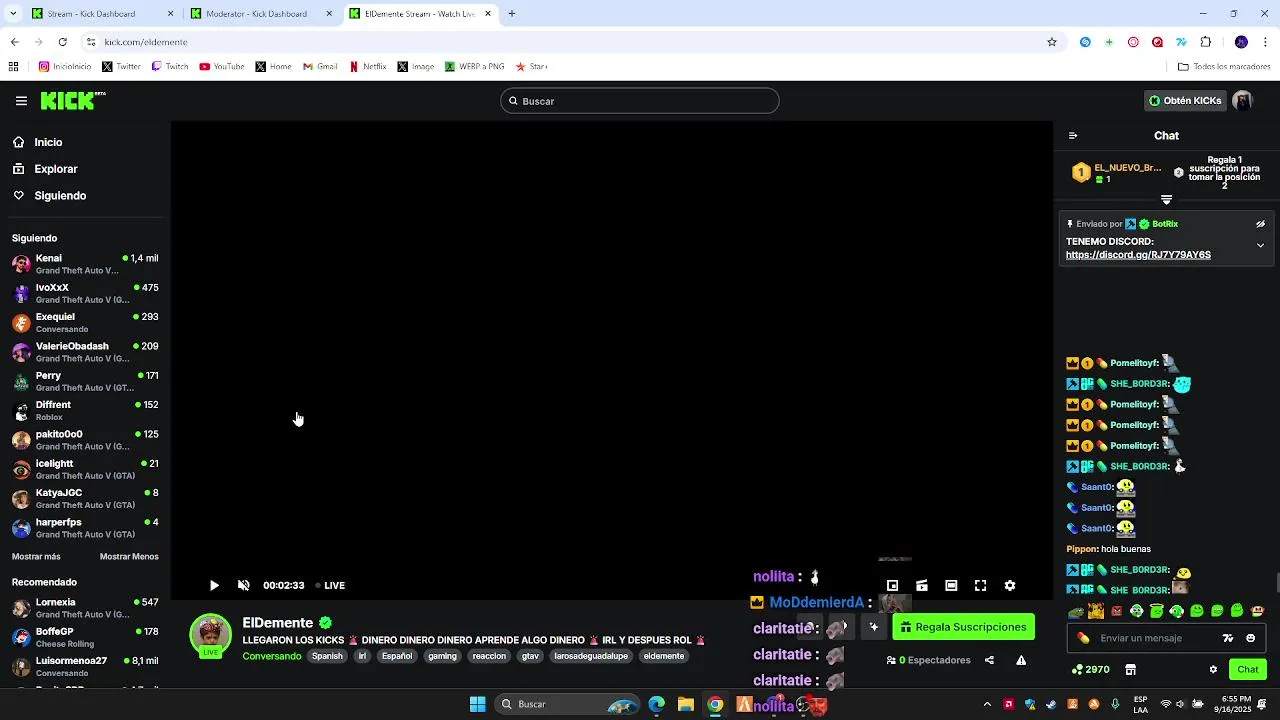1280x720 pixels.
Task: Open File Explorer from taskbar
Action: pyautogui.click(x=686, y=705)
